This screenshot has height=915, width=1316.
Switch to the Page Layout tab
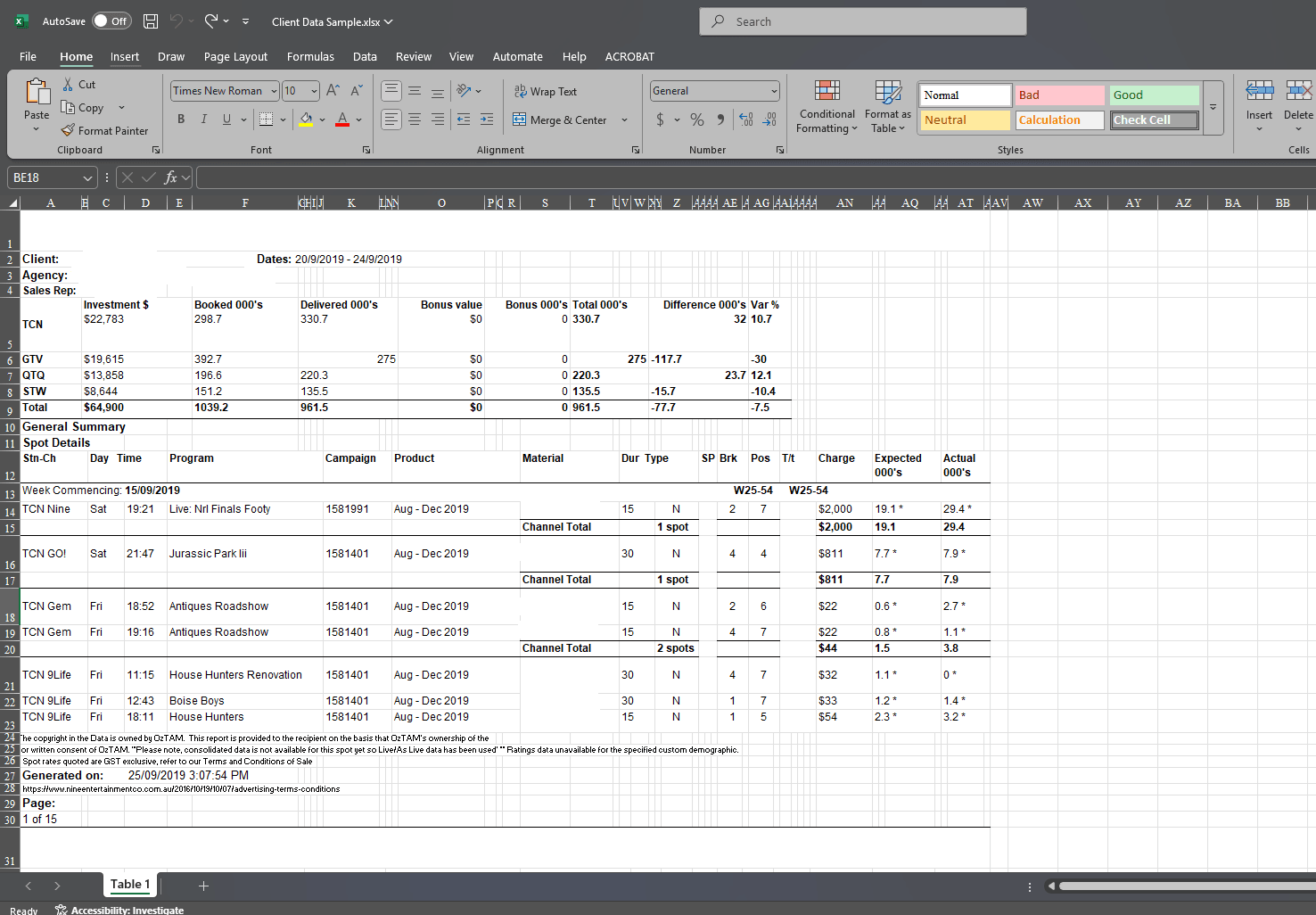coord(235,56)
